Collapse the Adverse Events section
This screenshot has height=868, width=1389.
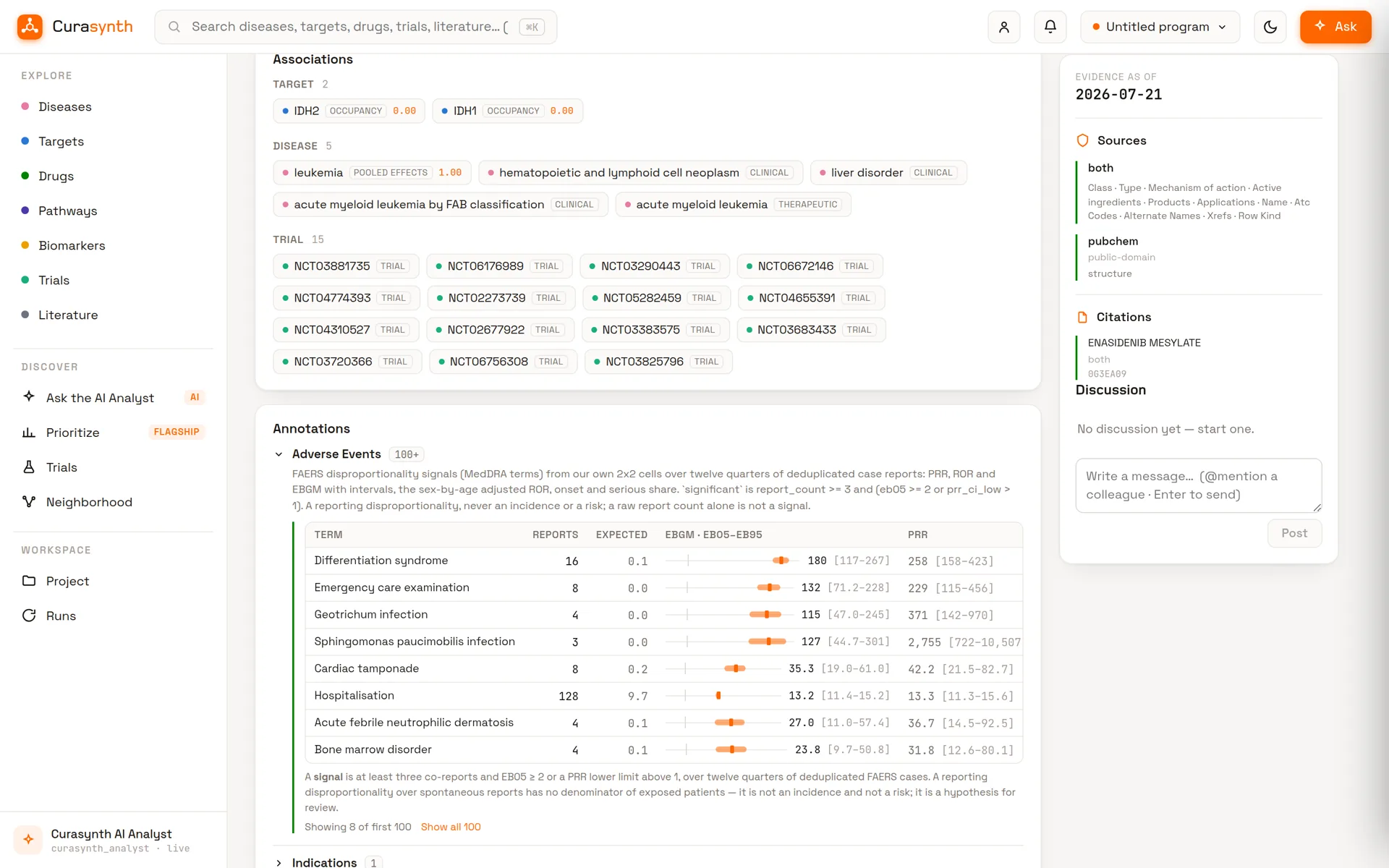279,454
